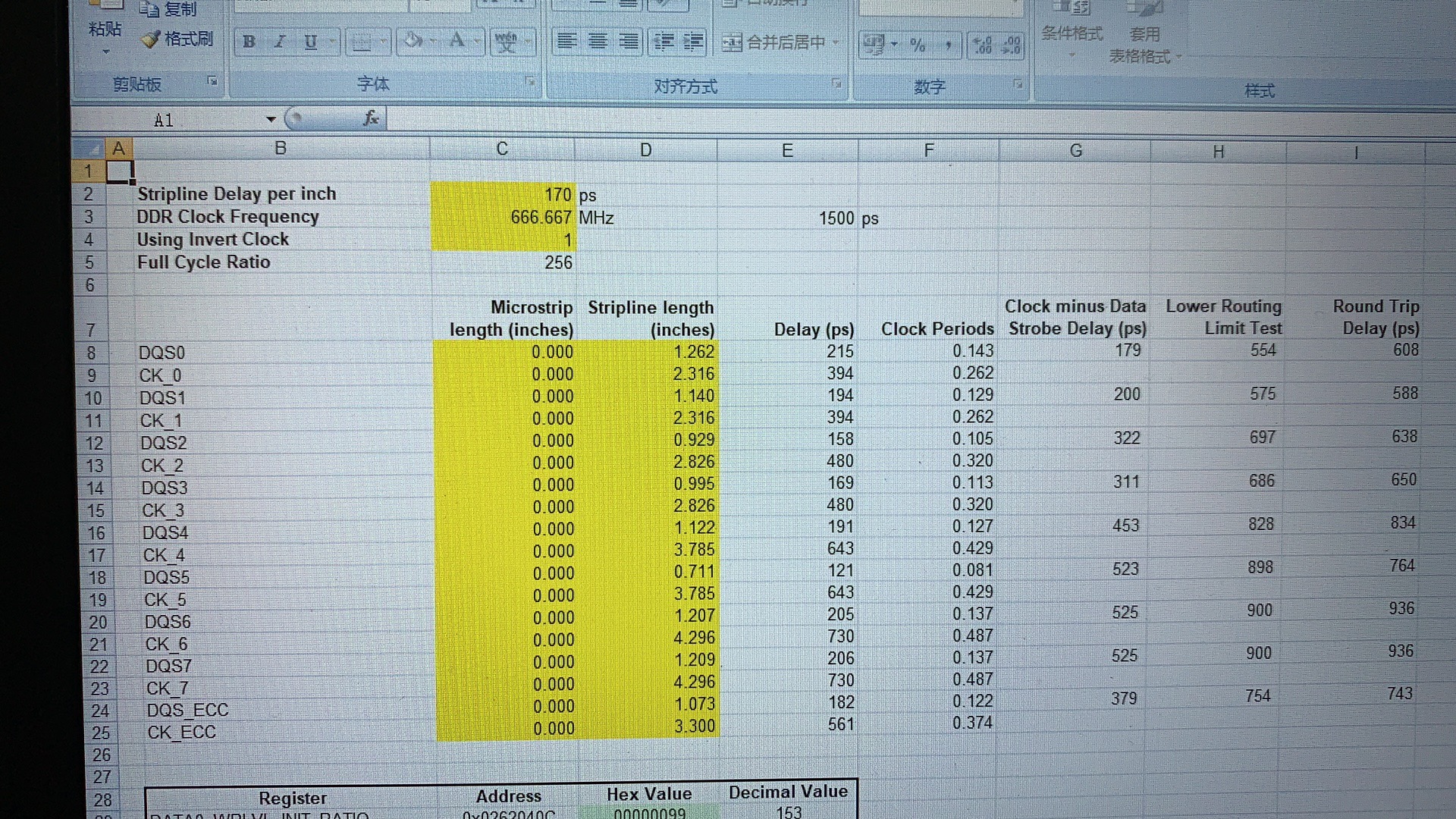Expand the font color dropdown arrow
Image resolution: width=1456 pixels, height=819 pixels.
click(x=477, y=41)
